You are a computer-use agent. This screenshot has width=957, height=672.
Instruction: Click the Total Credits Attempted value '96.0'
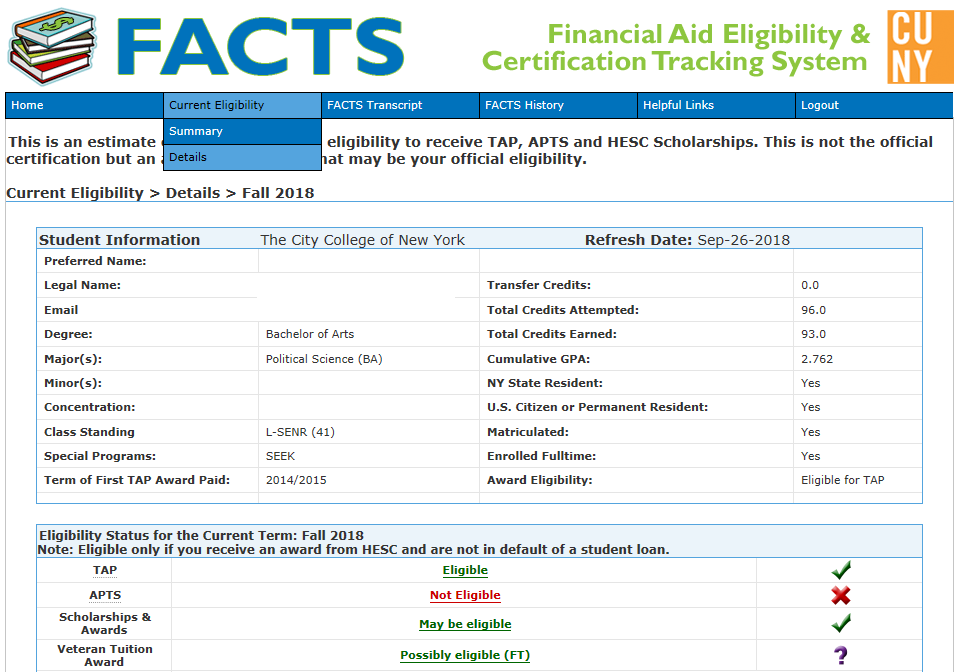tap(813, 310)
